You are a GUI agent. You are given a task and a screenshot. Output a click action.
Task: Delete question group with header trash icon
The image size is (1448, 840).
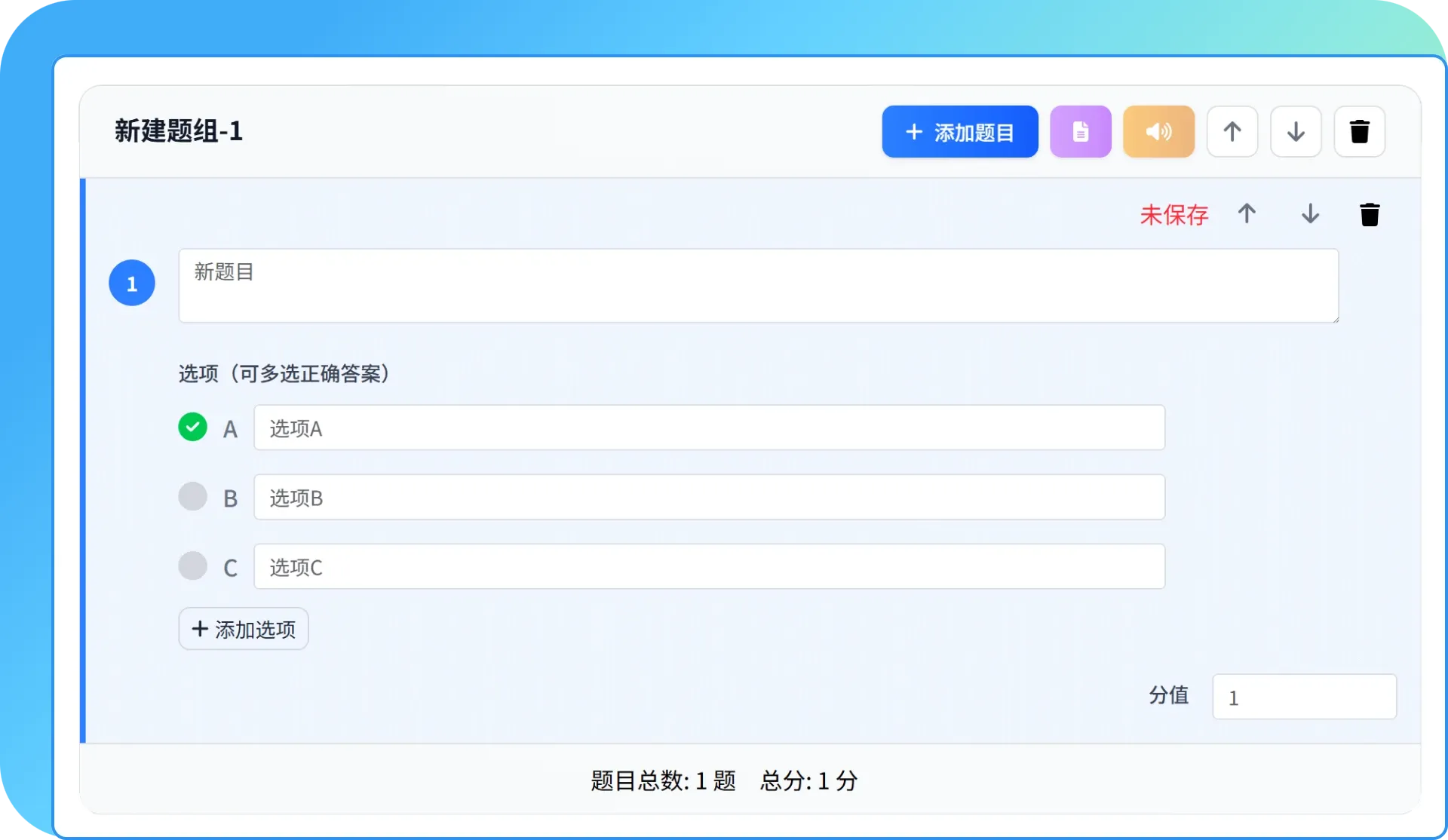coord(1360,132)
